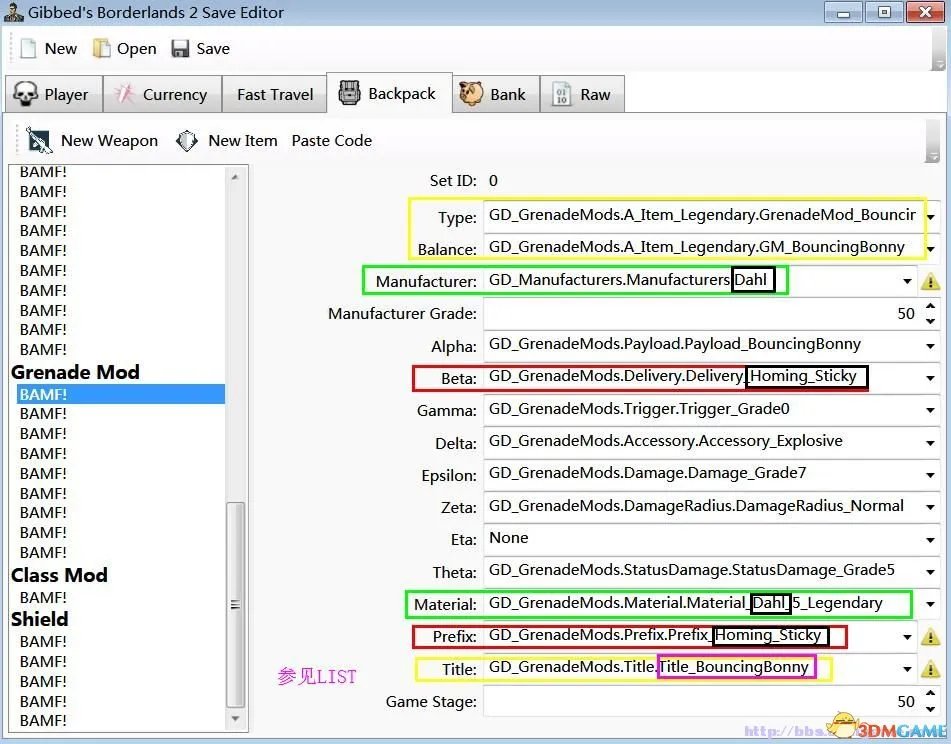Click the Paste Code button
Image resolution: width=951 pixels, height=744 pixels.
tap(331, 141)
